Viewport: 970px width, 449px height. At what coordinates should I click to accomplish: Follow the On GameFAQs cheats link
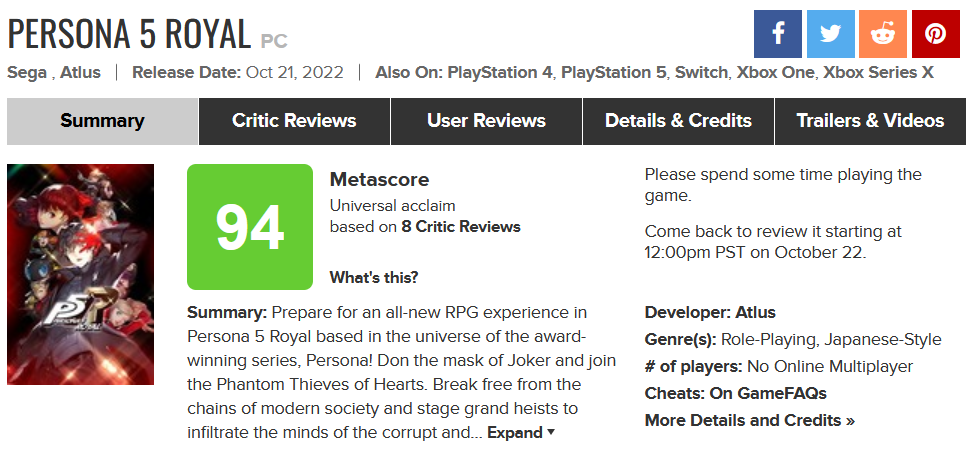[768, 393]
